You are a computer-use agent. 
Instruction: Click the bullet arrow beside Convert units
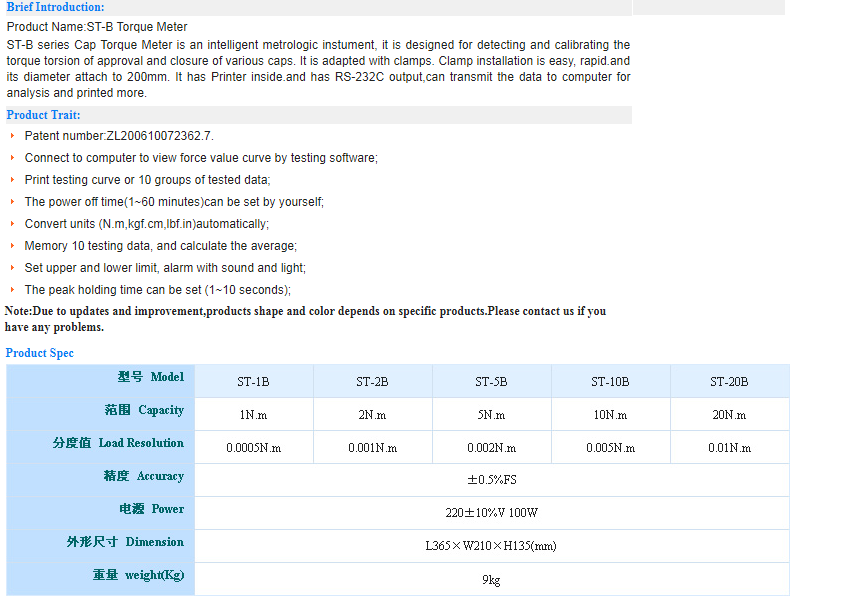[12, 224]
